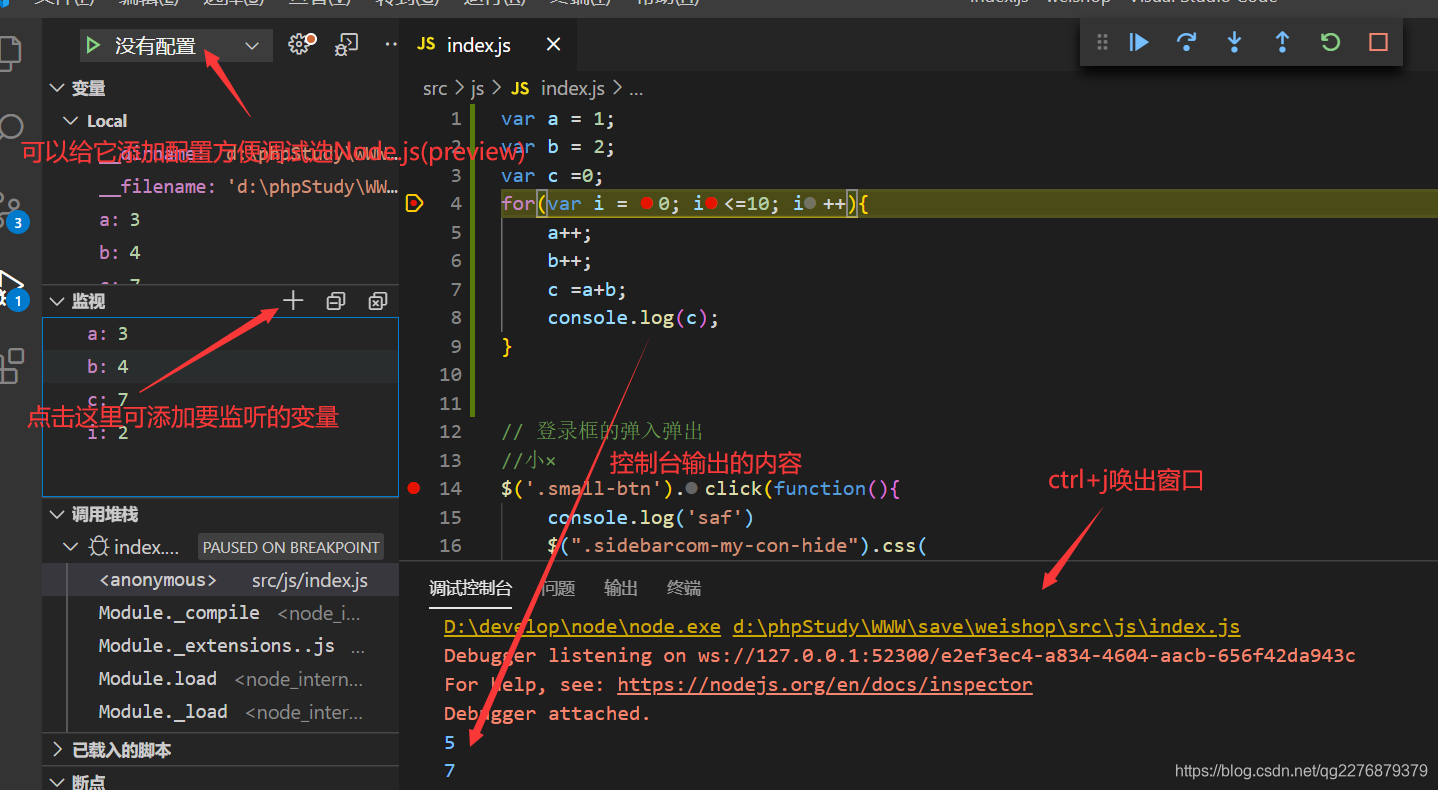This screenshot has height=790, width=1438.
Task: Open the debug configuration dropdown 没有配置
Action: (176, 45)
